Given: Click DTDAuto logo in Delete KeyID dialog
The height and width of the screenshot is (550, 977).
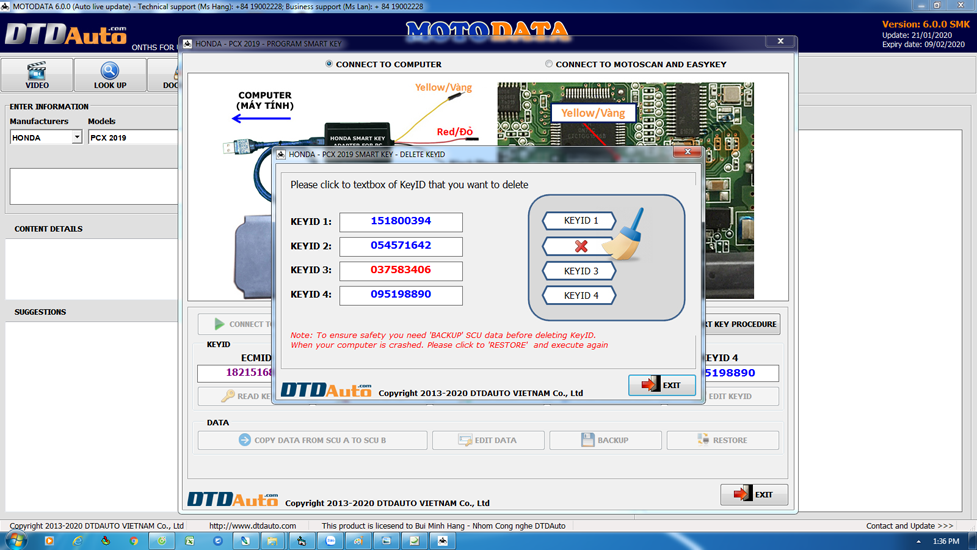Looking at the screenshot, I should click(326, 389).
